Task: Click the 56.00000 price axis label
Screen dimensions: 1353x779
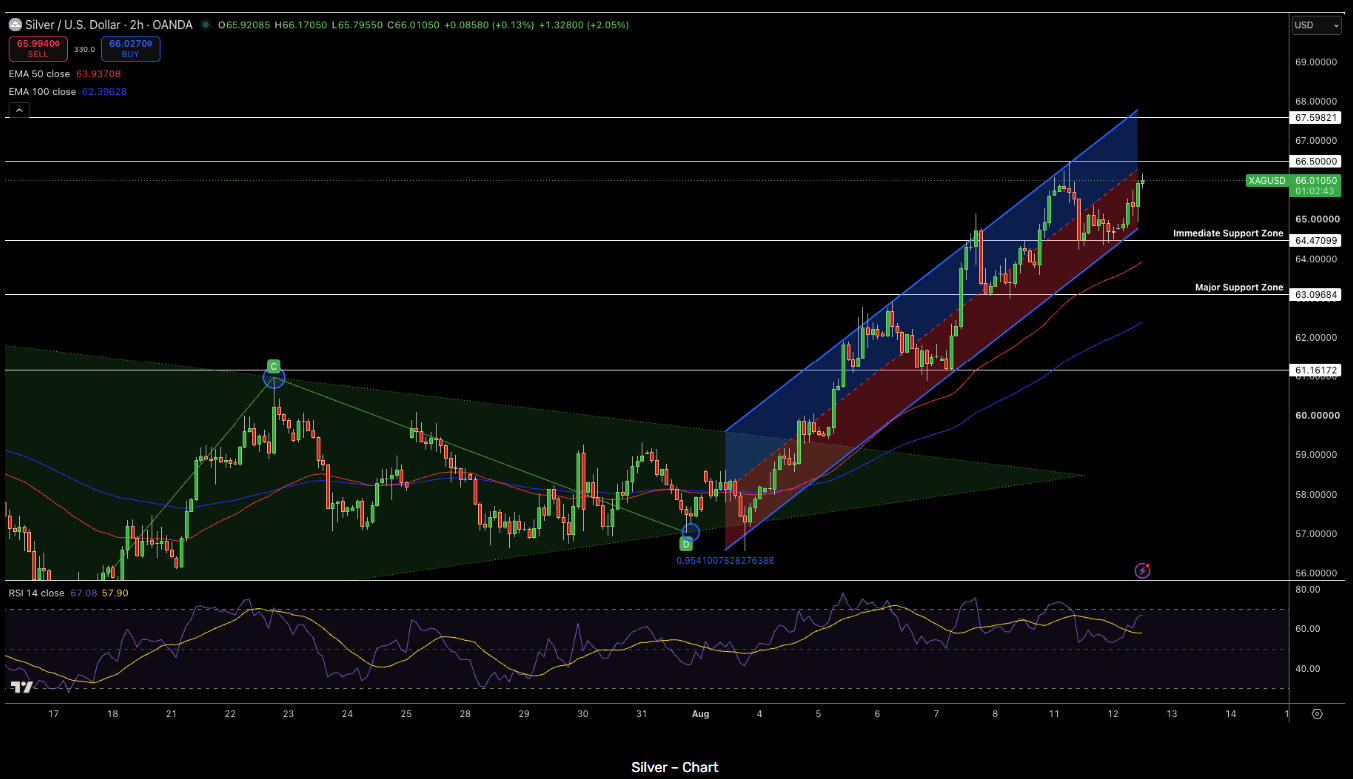Action: pos(1316,573)
